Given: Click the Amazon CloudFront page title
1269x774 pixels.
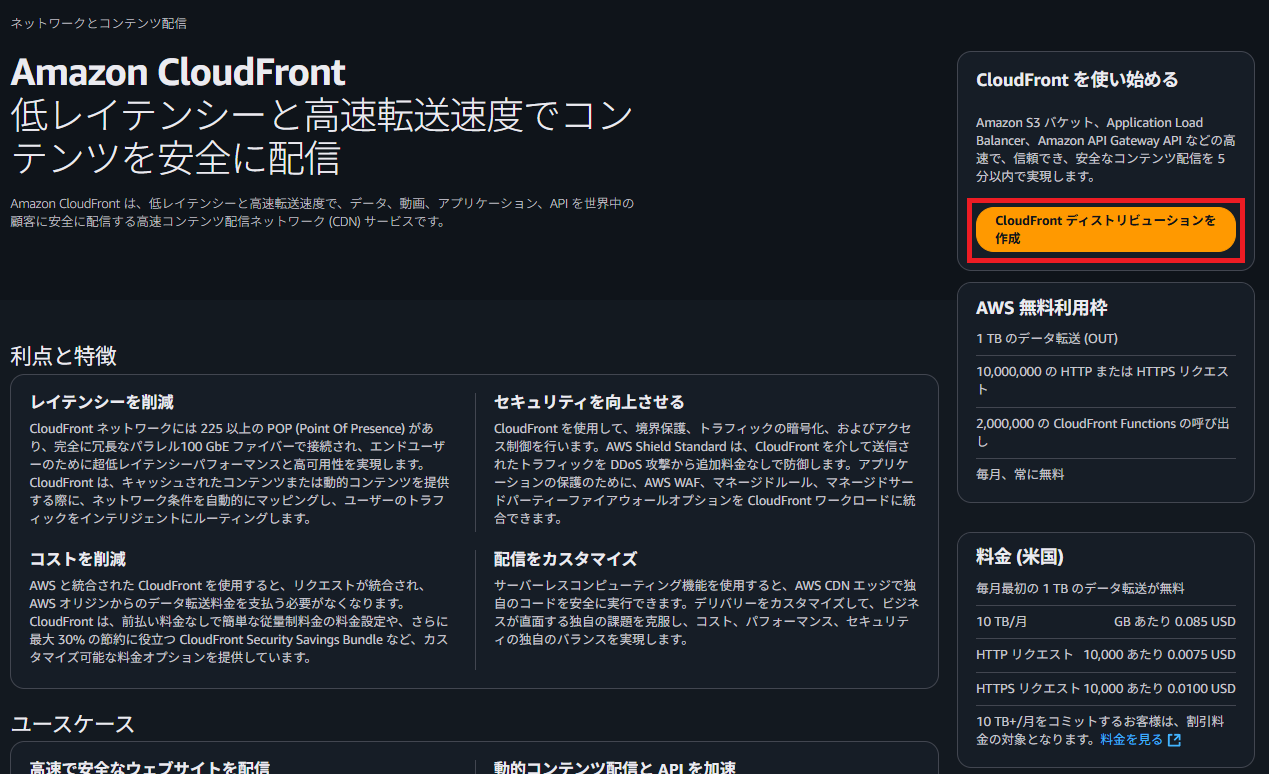Looking at the screenshot, I should pyautogui.click(x=177, y=72).
